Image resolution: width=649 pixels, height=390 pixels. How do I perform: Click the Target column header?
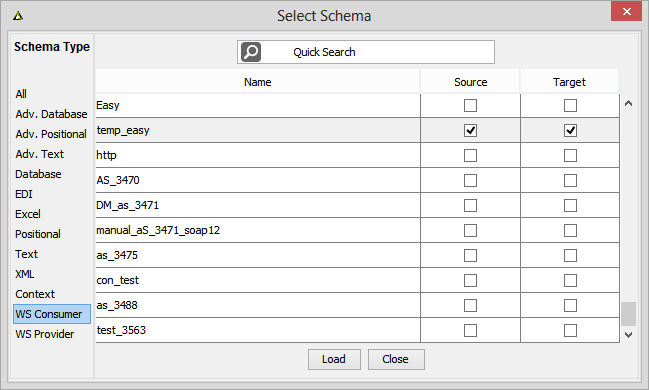click(x=570, y=82)
